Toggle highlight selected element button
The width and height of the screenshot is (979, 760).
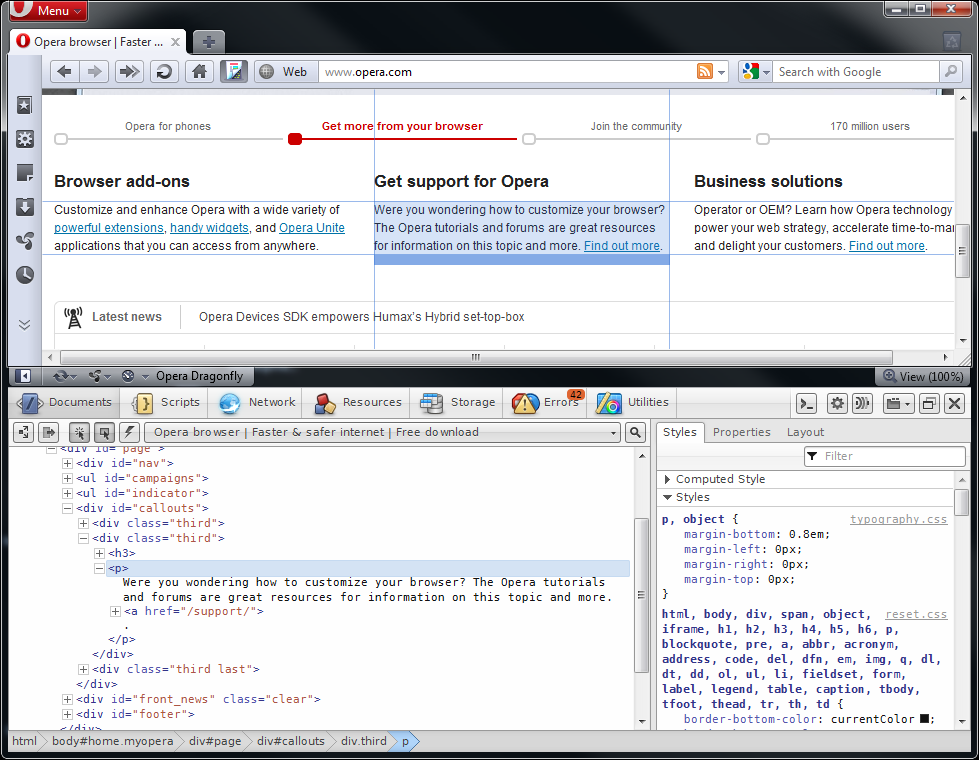[x=104, y=432]
